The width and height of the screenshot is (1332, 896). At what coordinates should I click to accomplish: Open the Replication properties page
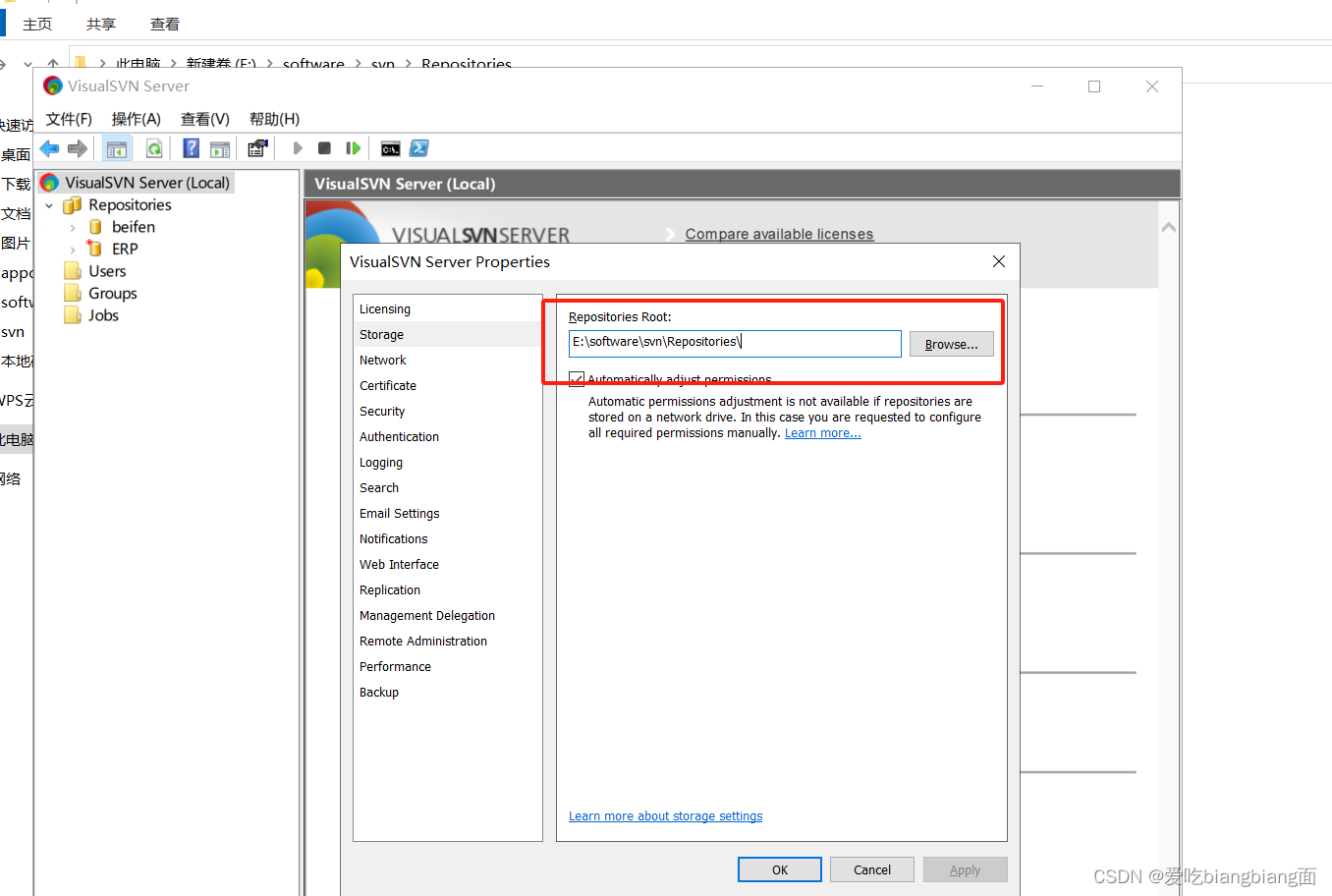(447, 589)
